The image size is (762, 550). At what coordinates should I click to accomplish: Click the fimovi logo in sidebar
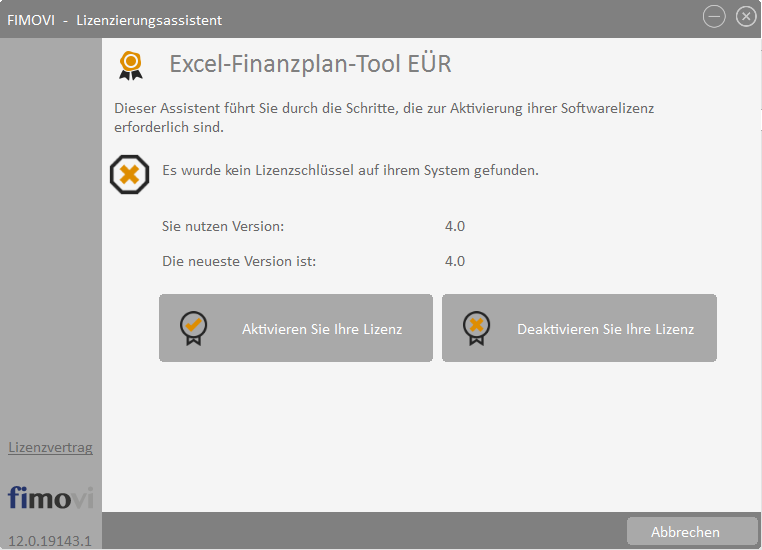point(51,497)
